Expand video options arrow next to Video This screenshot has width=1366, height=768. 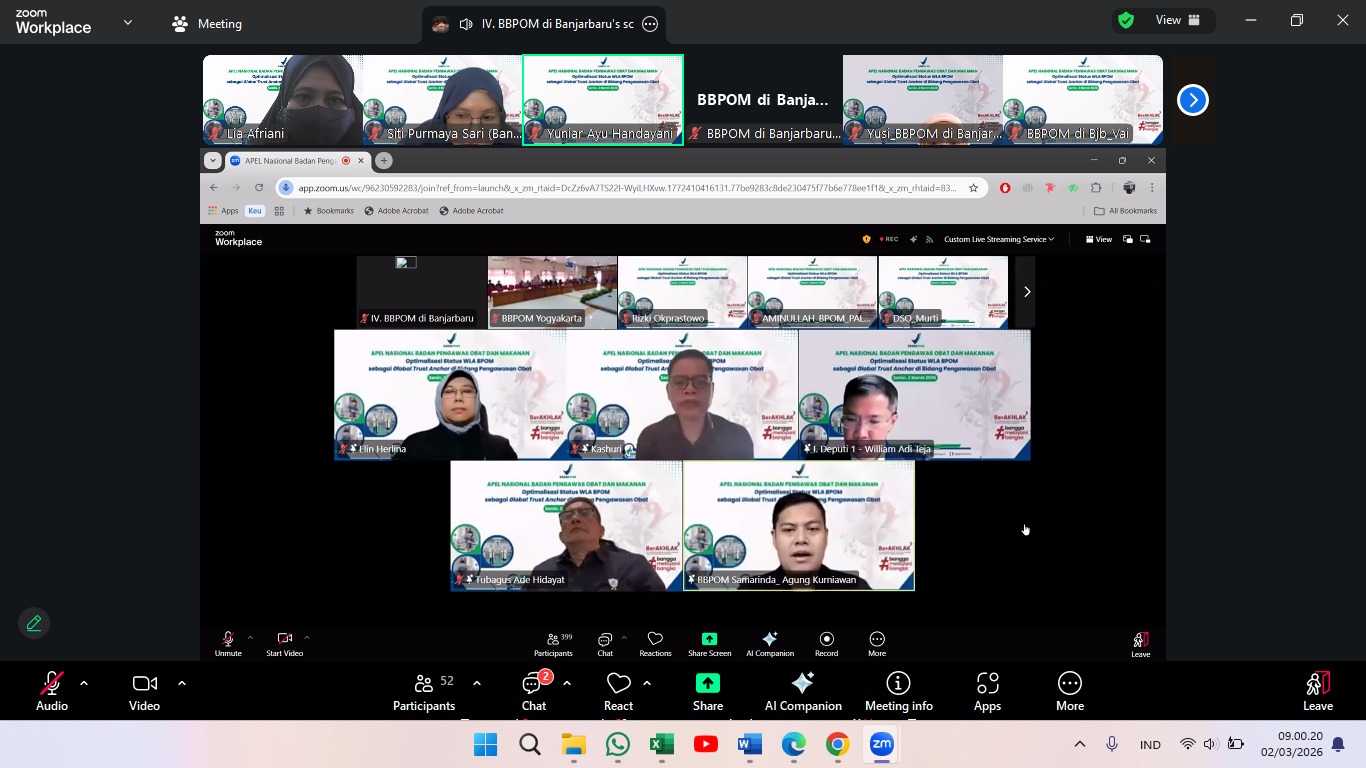(x=182, y=683)
